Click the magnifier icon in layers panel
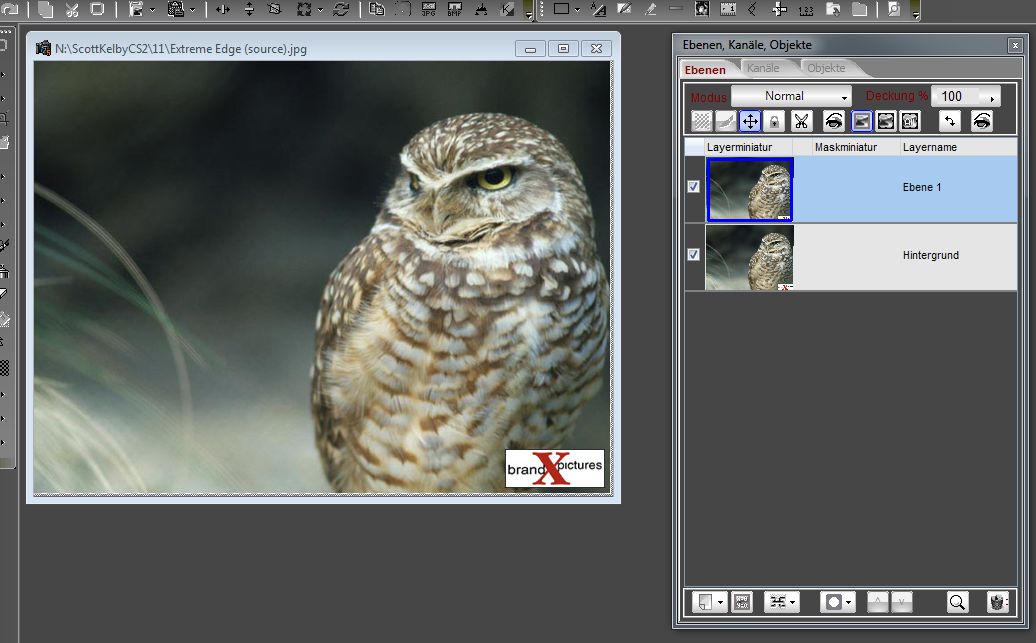Image resolution: width=1036 pixels, height=643 pixels. click(x=957, y=602)
